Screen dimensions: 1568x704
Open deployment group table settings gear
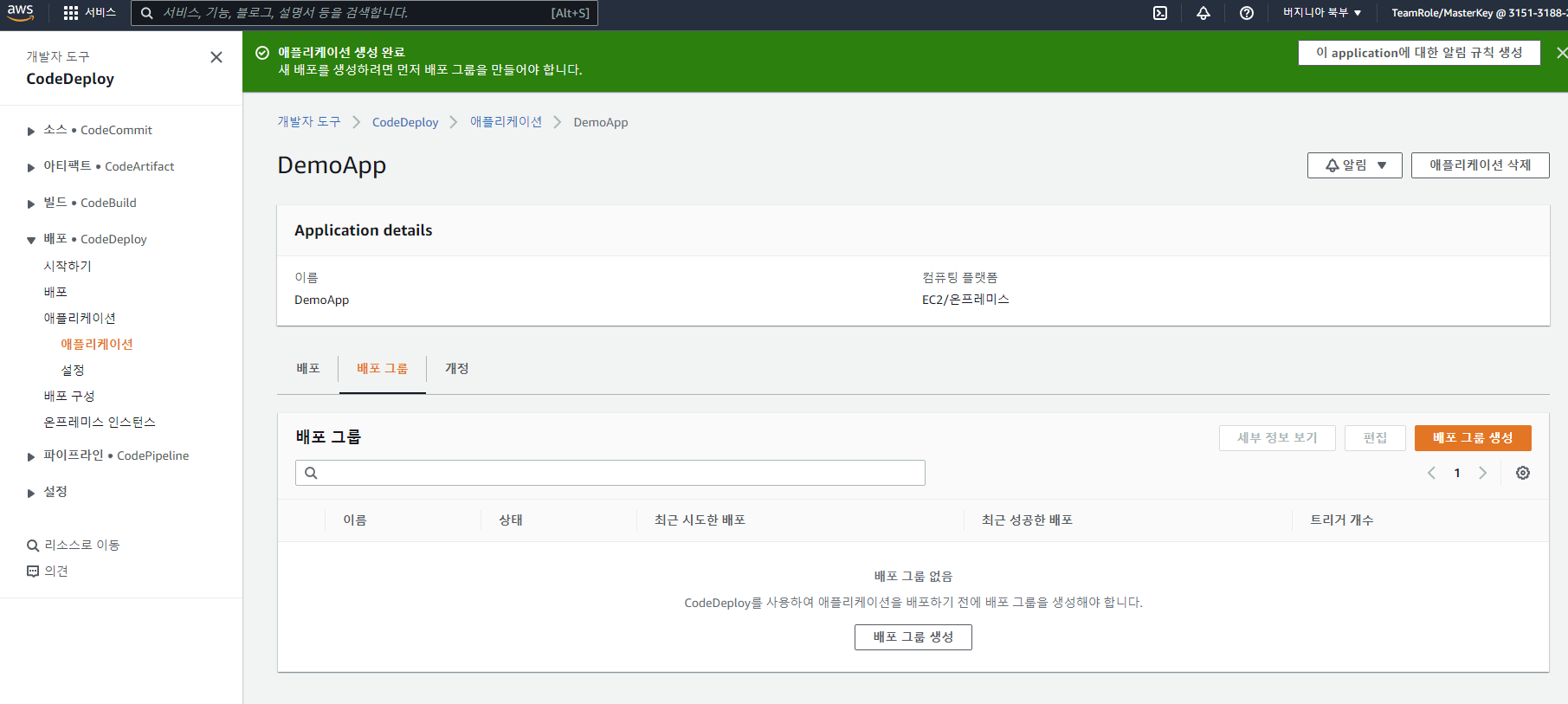tap(1523, 473)
